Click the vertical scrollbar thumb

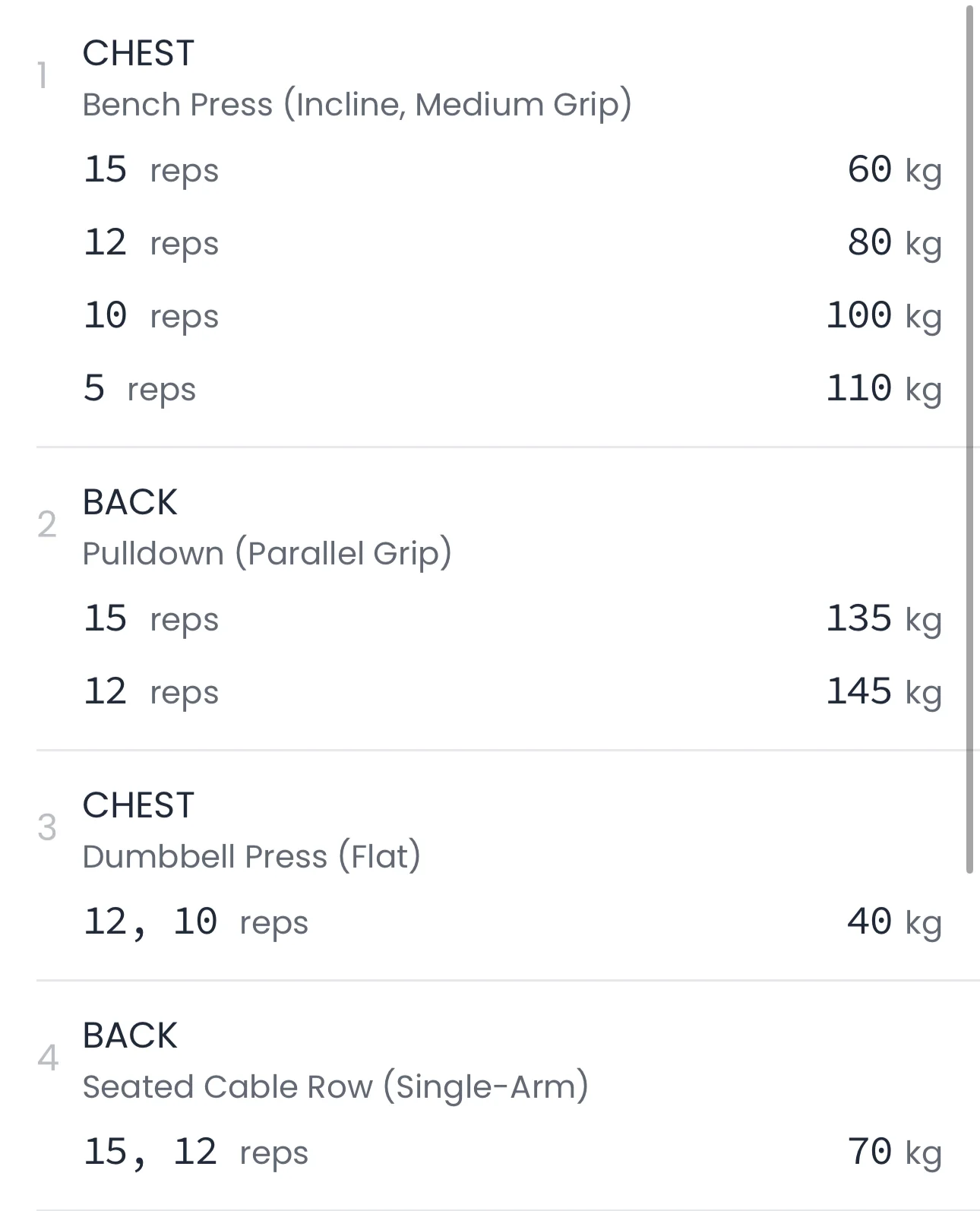[969, 441]
